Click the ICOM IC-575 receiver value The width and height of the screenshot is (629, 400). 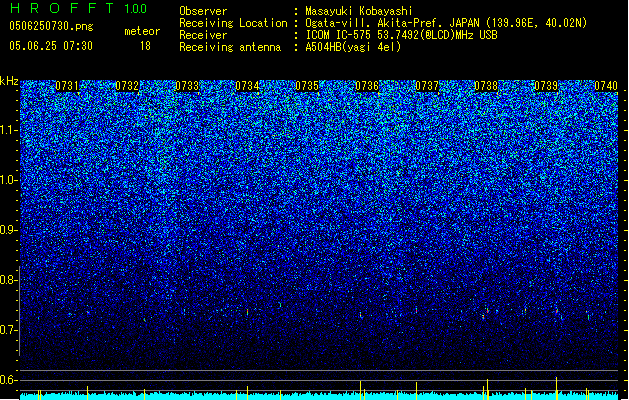coord(402,35)
